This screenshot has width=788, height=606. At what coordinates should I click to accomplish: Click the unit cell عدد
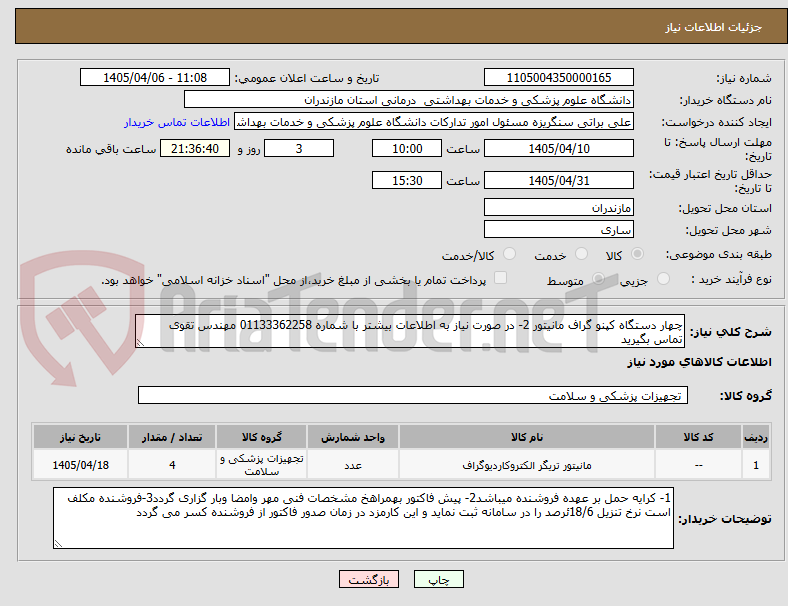[x=353, y=465]
